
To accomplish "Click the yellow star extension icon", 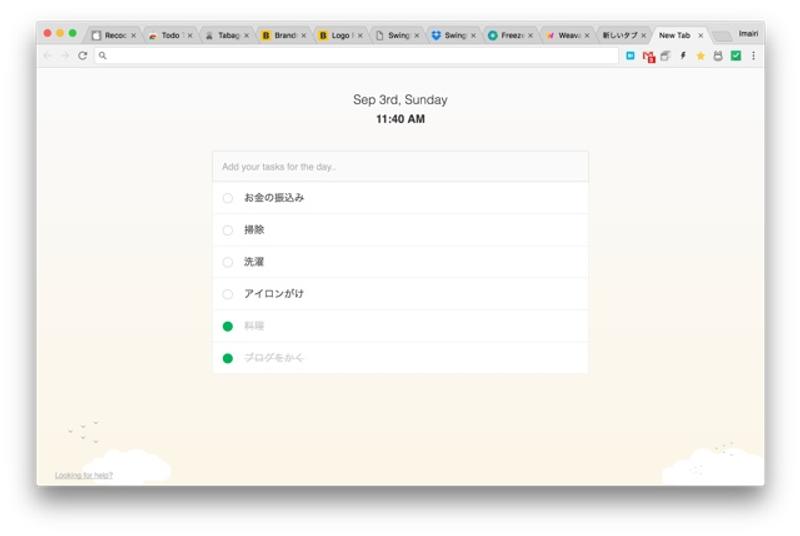I will (700, 56).
